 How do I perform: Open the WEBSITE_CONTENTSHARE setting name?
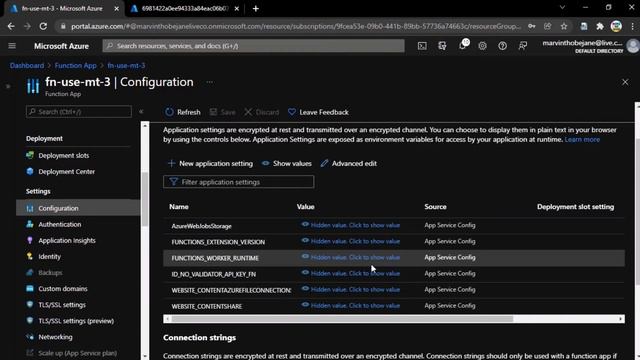coord(207,307)
